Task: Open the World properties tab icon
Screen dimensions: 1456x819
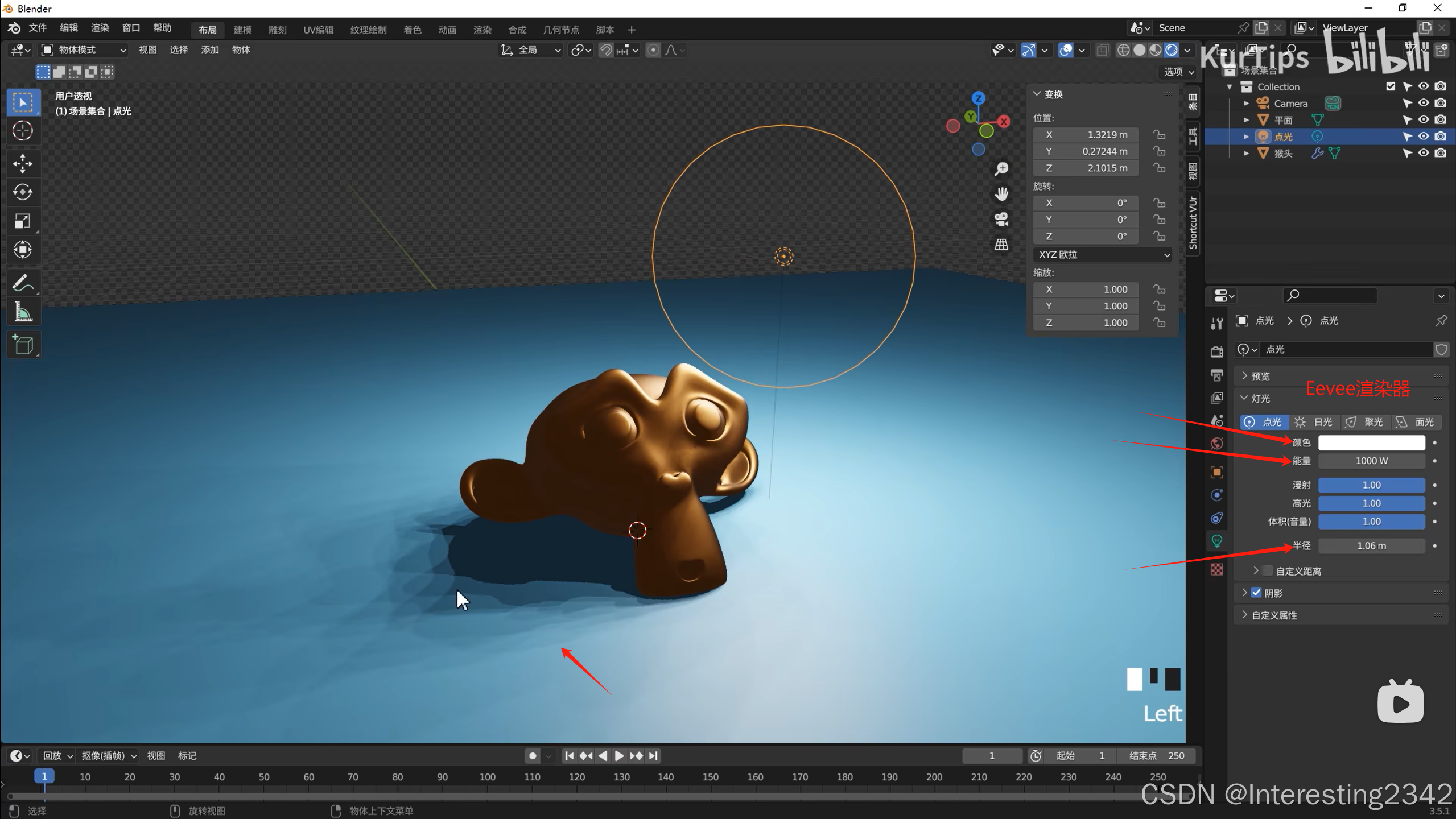Action: (1217, 444)
